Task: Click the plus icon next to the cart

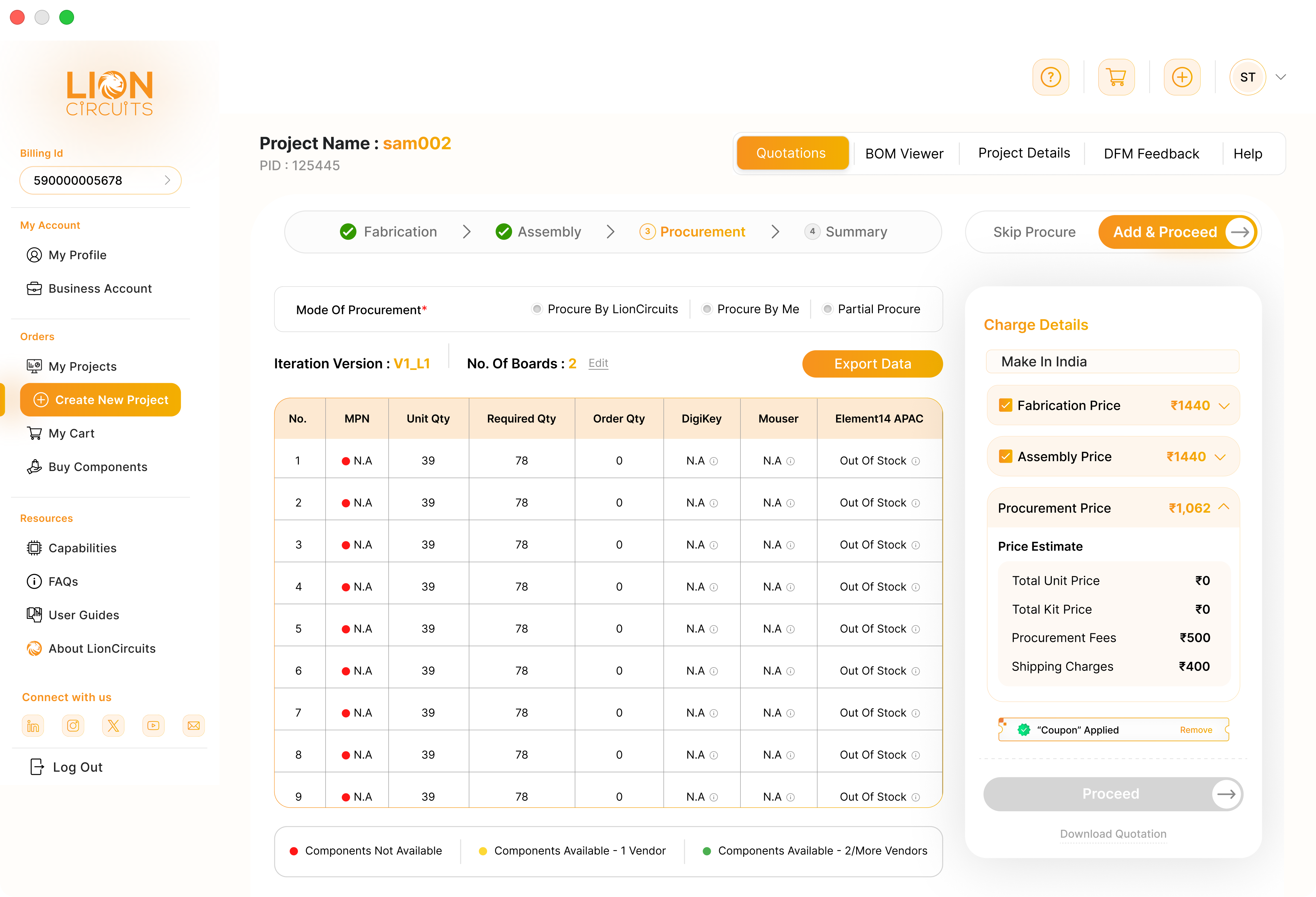Action: (1182, 77)
